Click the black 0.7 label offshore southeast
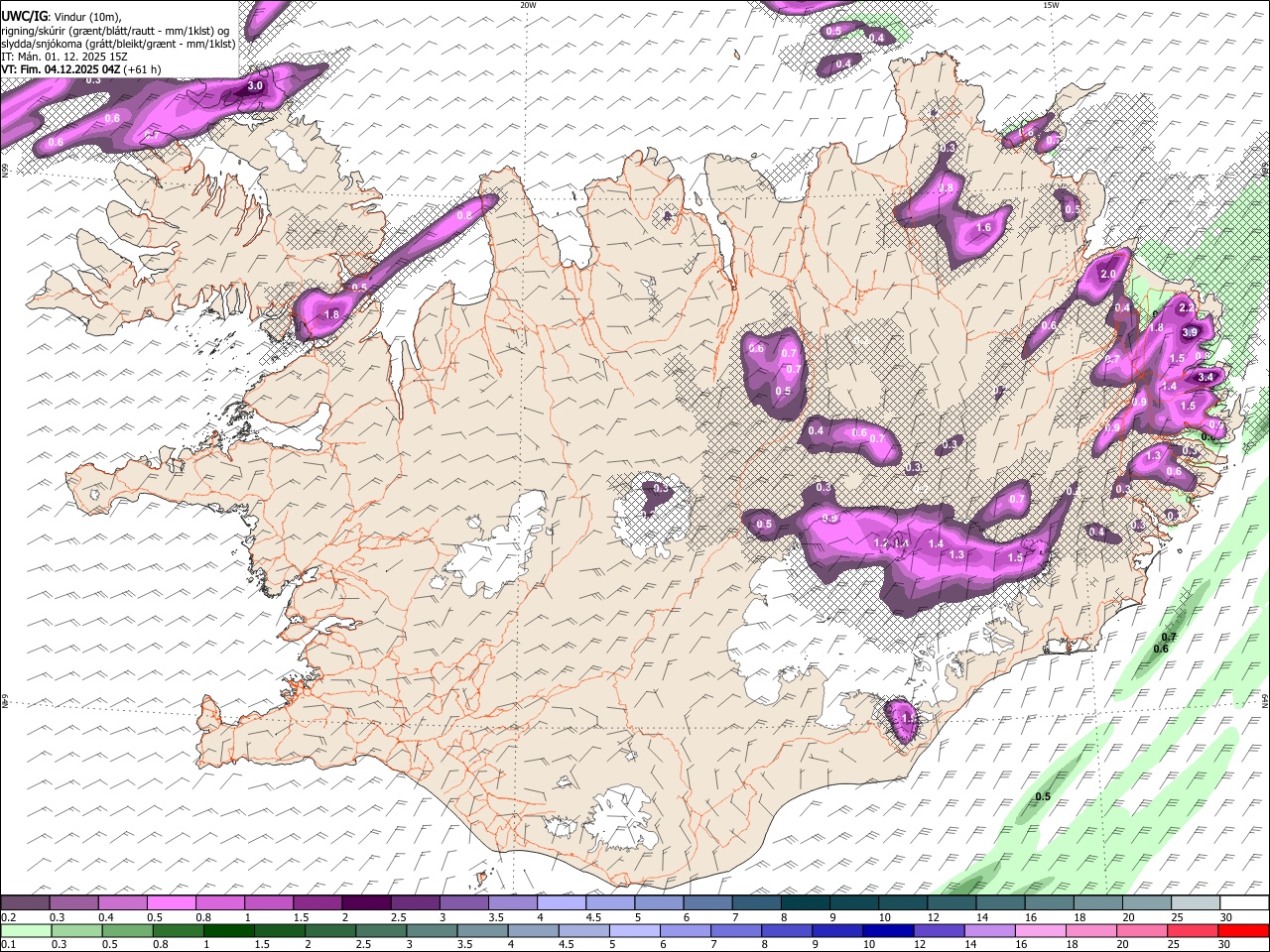Viewport: 1270px width, 952px height. [1169, 637]
